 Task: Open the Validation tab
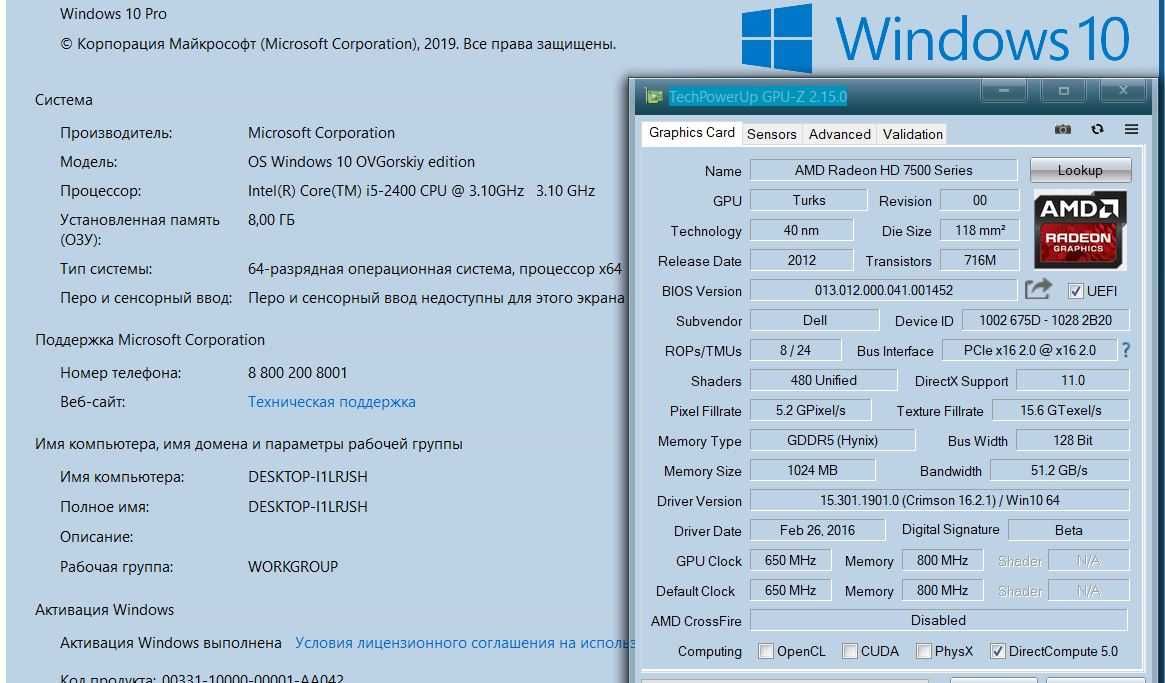tap(912, 135)
